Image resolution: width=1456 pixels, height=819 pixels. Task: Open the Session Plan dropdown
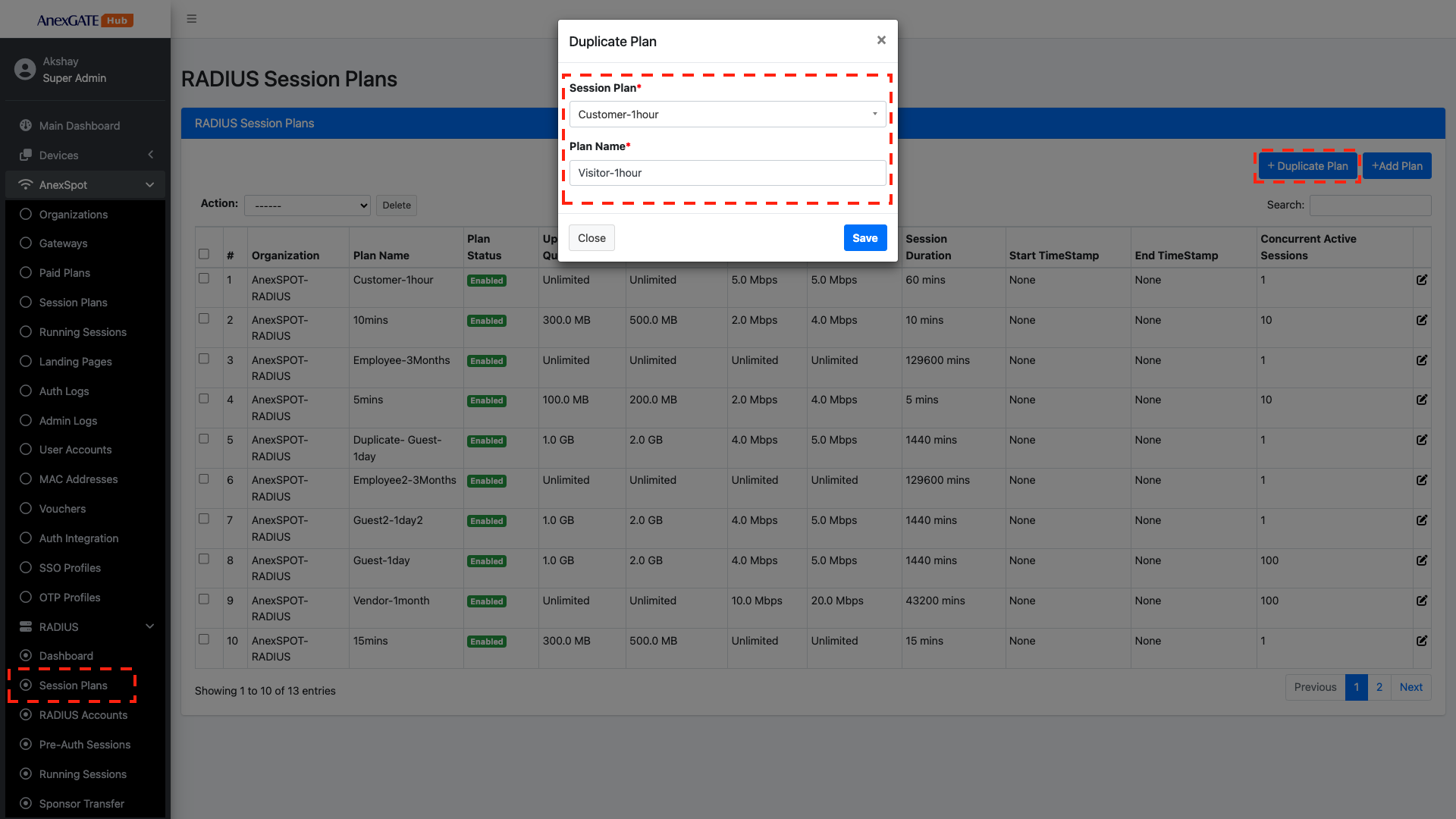click(x=727, y=115)
